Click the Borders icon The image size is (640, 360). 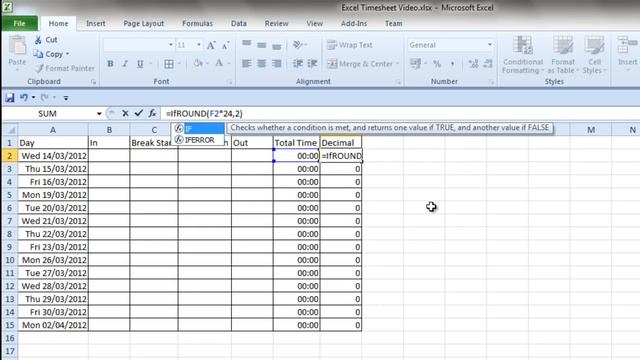coord(169,64)
